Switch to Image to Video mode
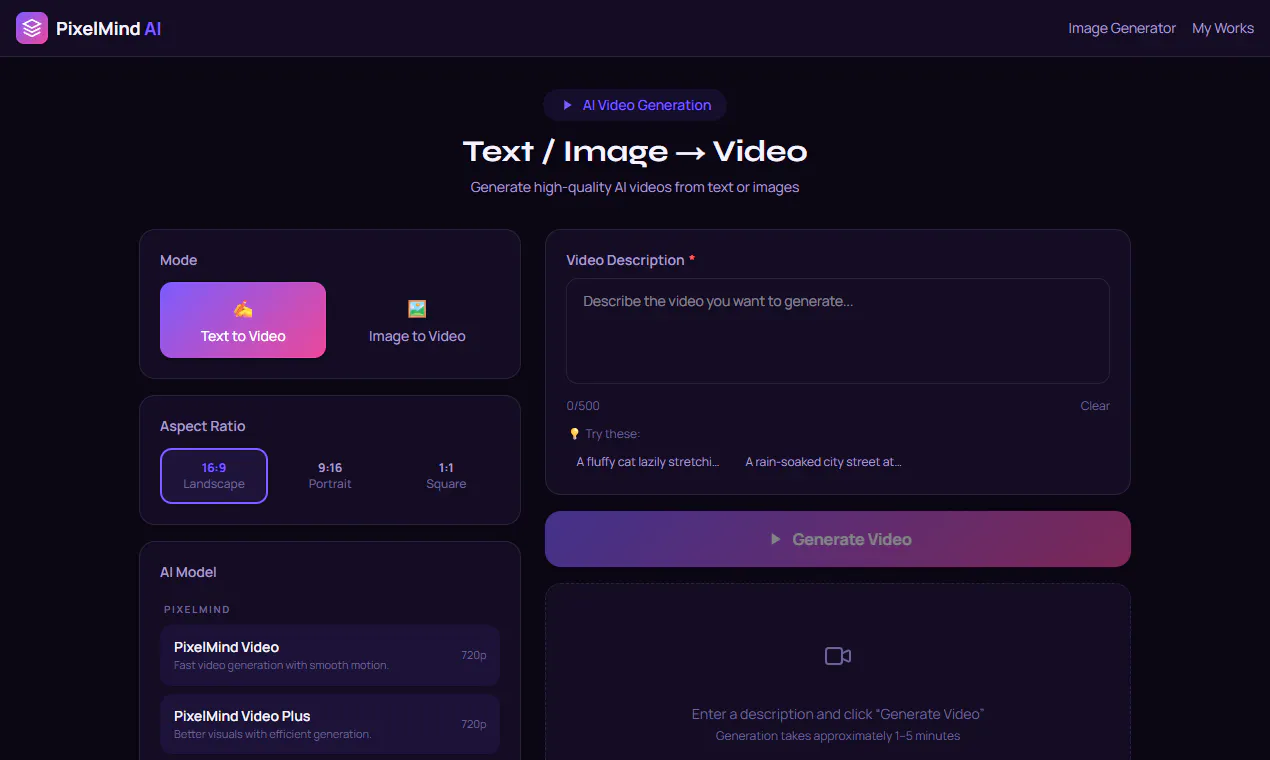This screenshot has width=1270, height=760. coord(417,320)
